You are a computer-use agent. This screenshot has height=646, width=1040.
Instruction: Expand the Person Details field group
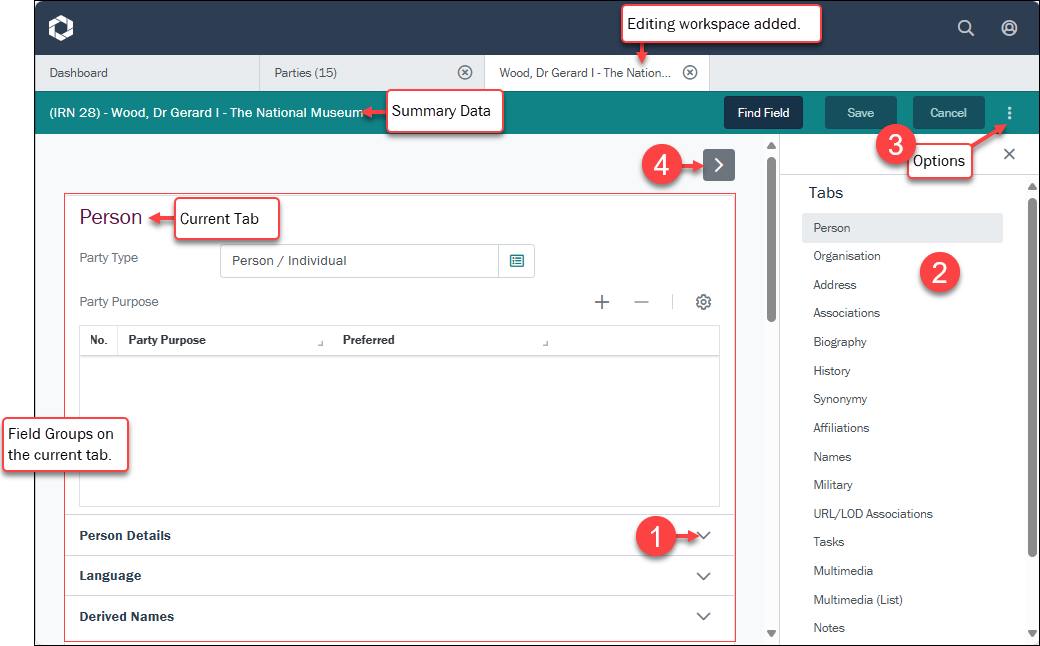(x=704, y=536)
